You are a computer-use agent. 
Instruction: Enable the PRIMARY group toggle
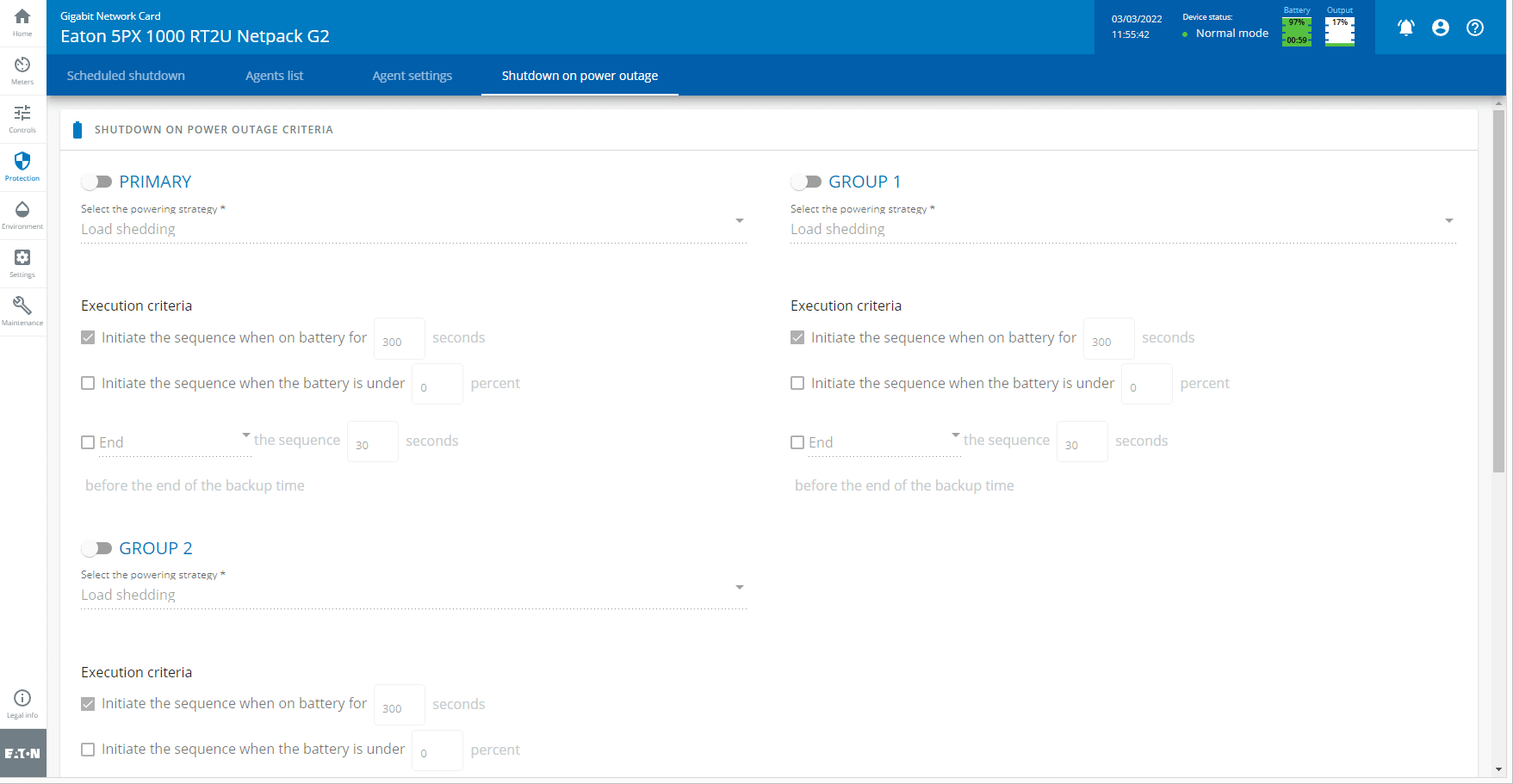pyautogui.click(x=96, y=182)
